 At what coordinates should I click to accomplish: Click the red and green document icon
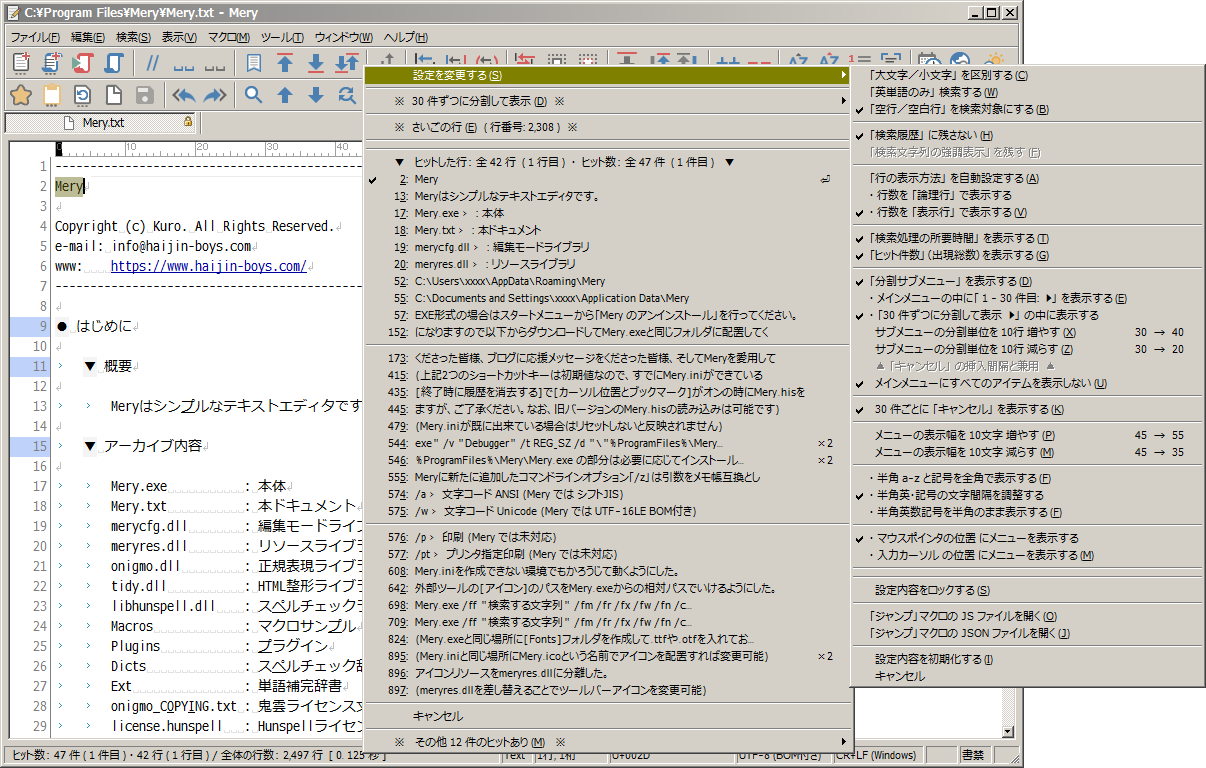[82, 63]
